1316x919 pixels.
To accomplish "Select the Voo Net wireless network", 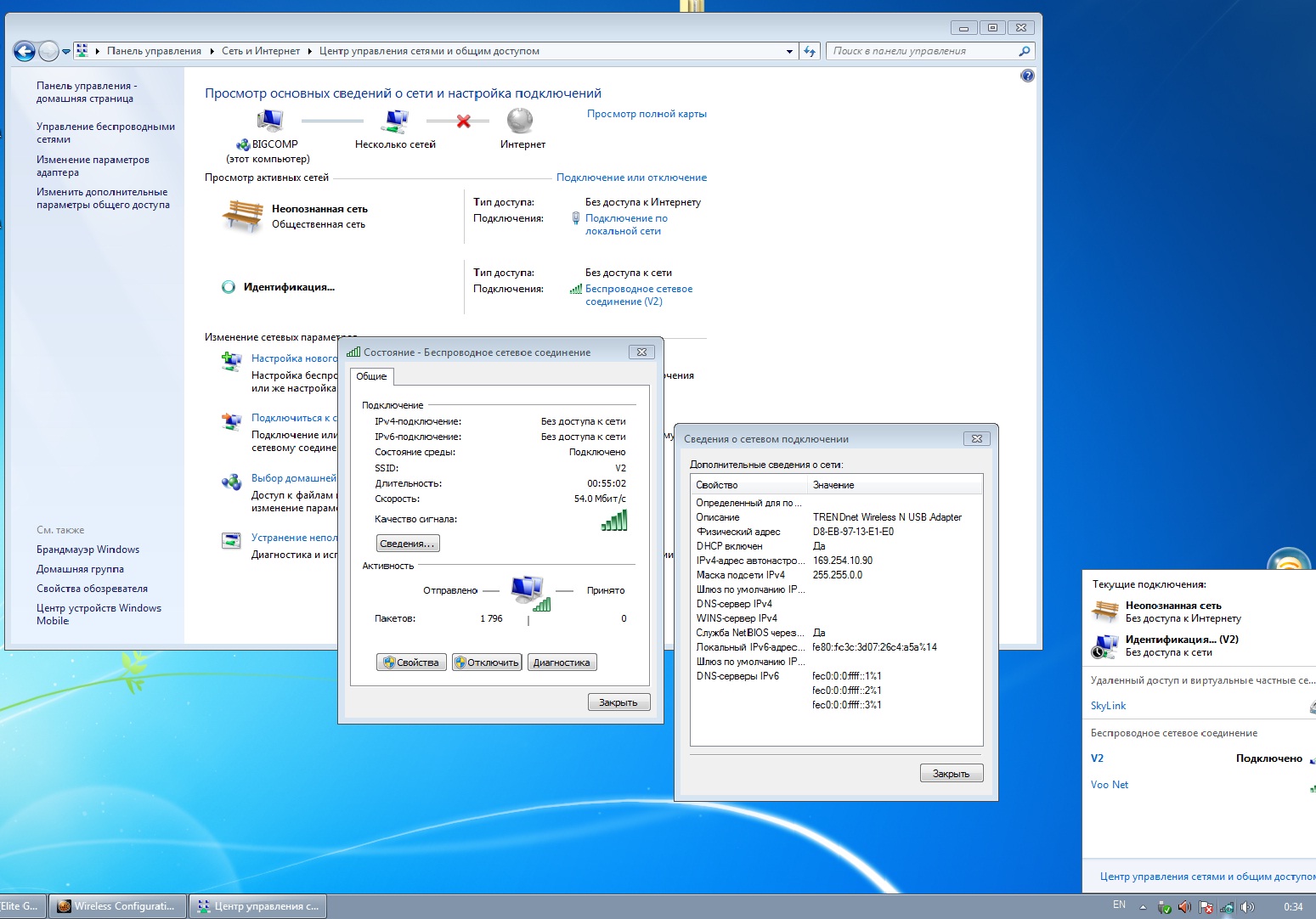I will (x=1110, y=785).
